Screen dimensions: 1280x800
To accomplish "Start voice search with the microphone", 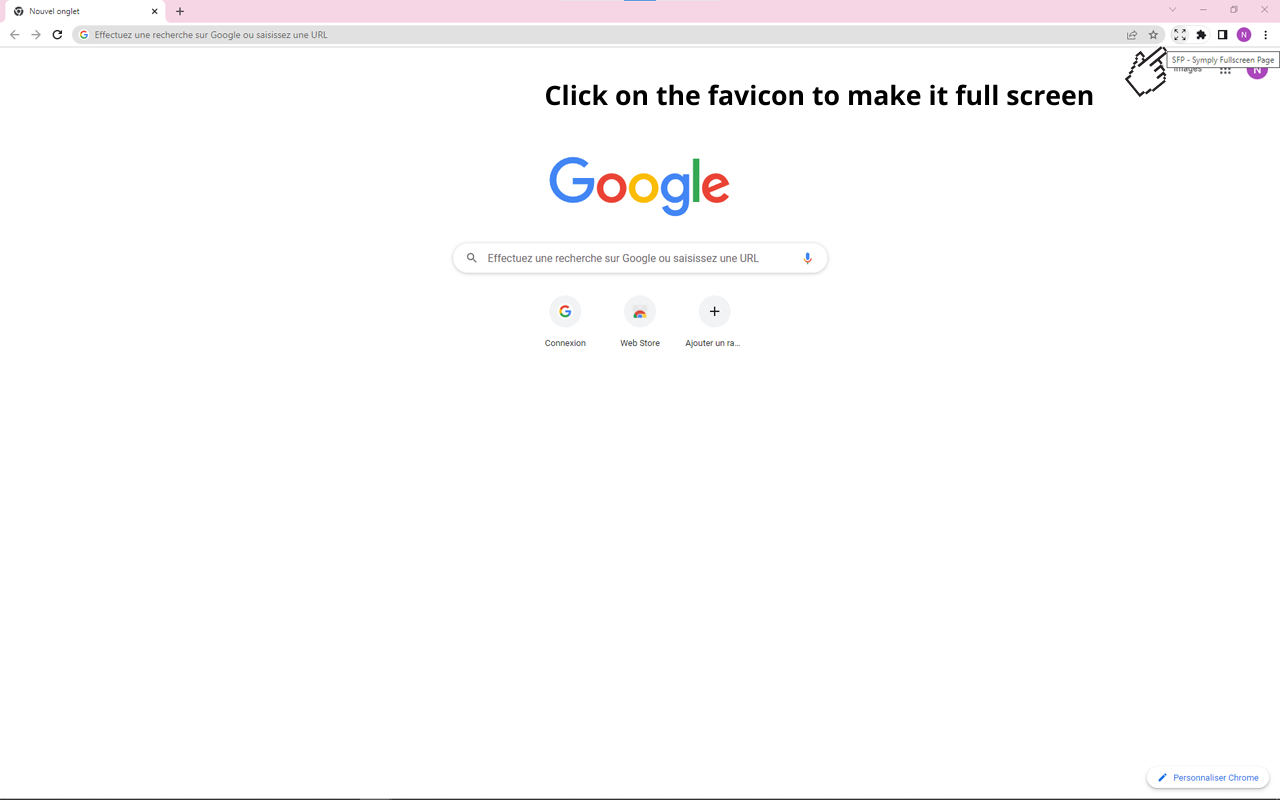I will click(x=808, y=258).
